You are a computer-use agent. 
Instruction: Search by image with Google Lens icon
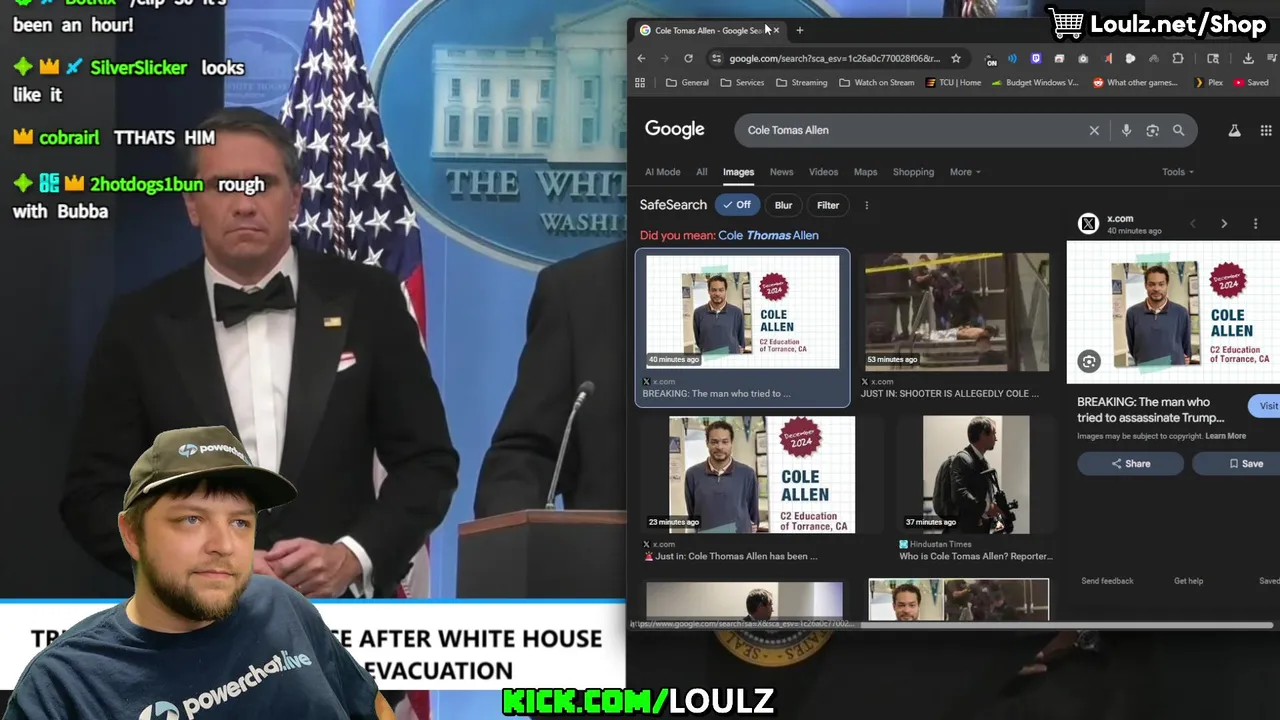click(x=1152, y=130)
